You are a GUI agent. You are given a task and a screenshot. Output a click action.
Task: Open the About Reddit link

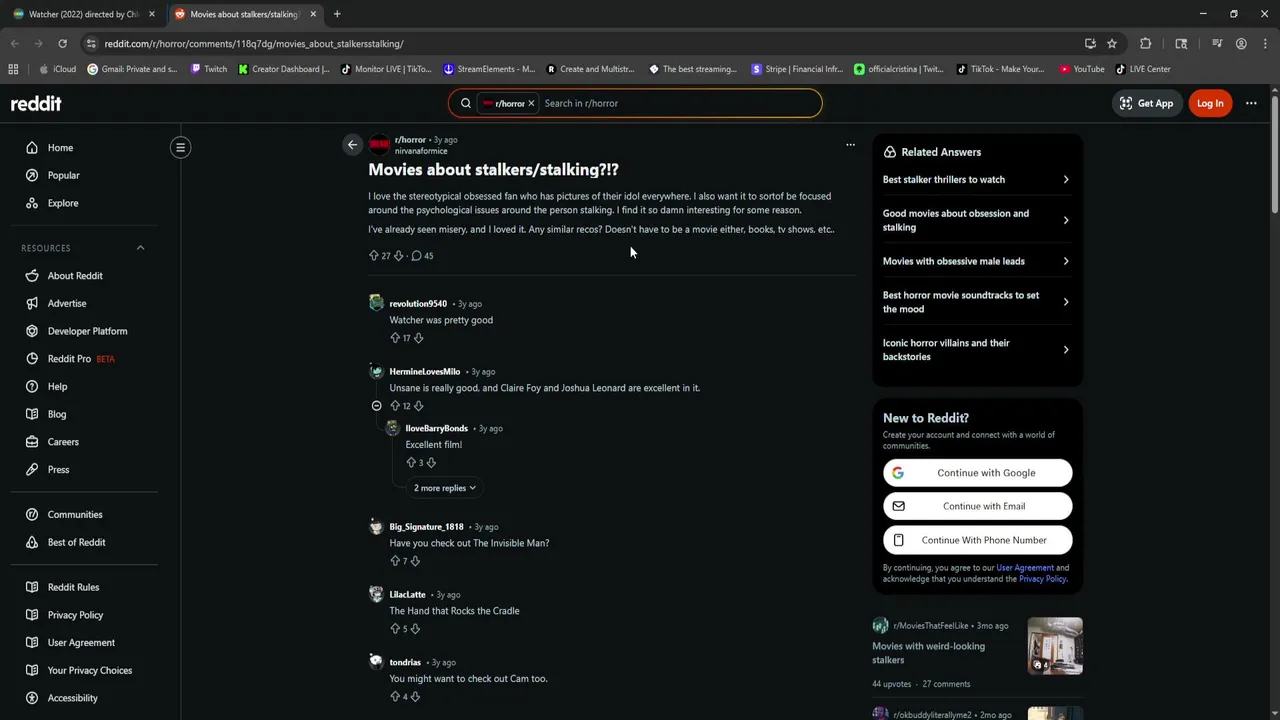(75, 276)
